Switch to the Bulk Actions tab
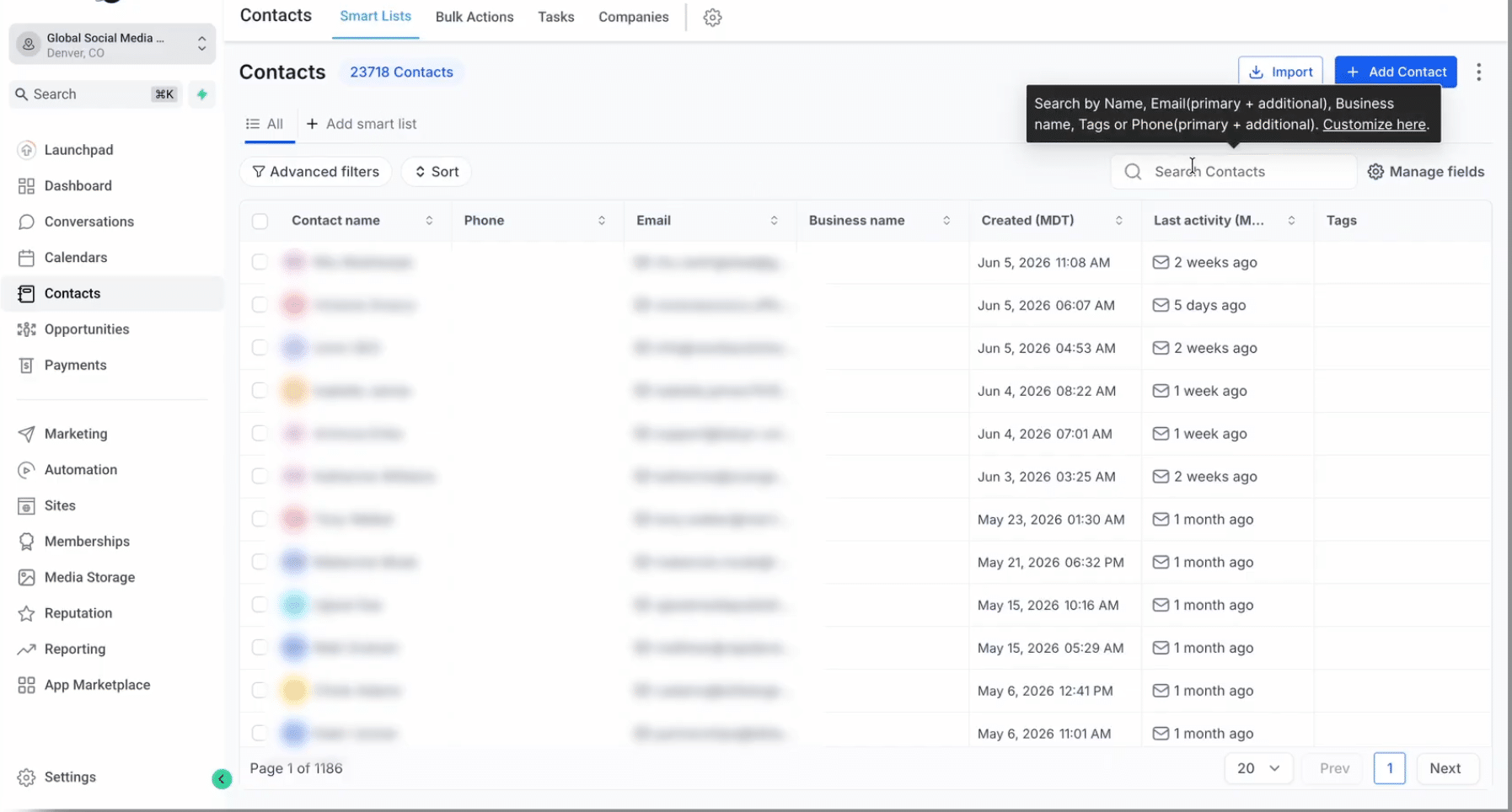The image size is (1512, 812). pyautogui.click(x=475, y=17)
